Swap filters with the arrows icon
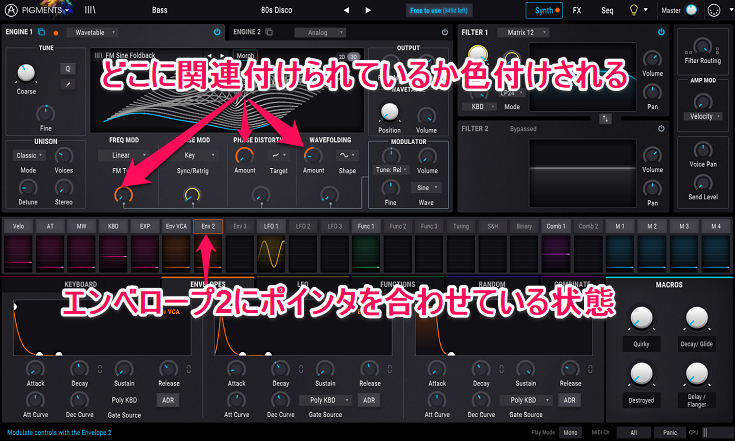Image resolution: width=735 pixels, height=441 pixels. point(605,119)
